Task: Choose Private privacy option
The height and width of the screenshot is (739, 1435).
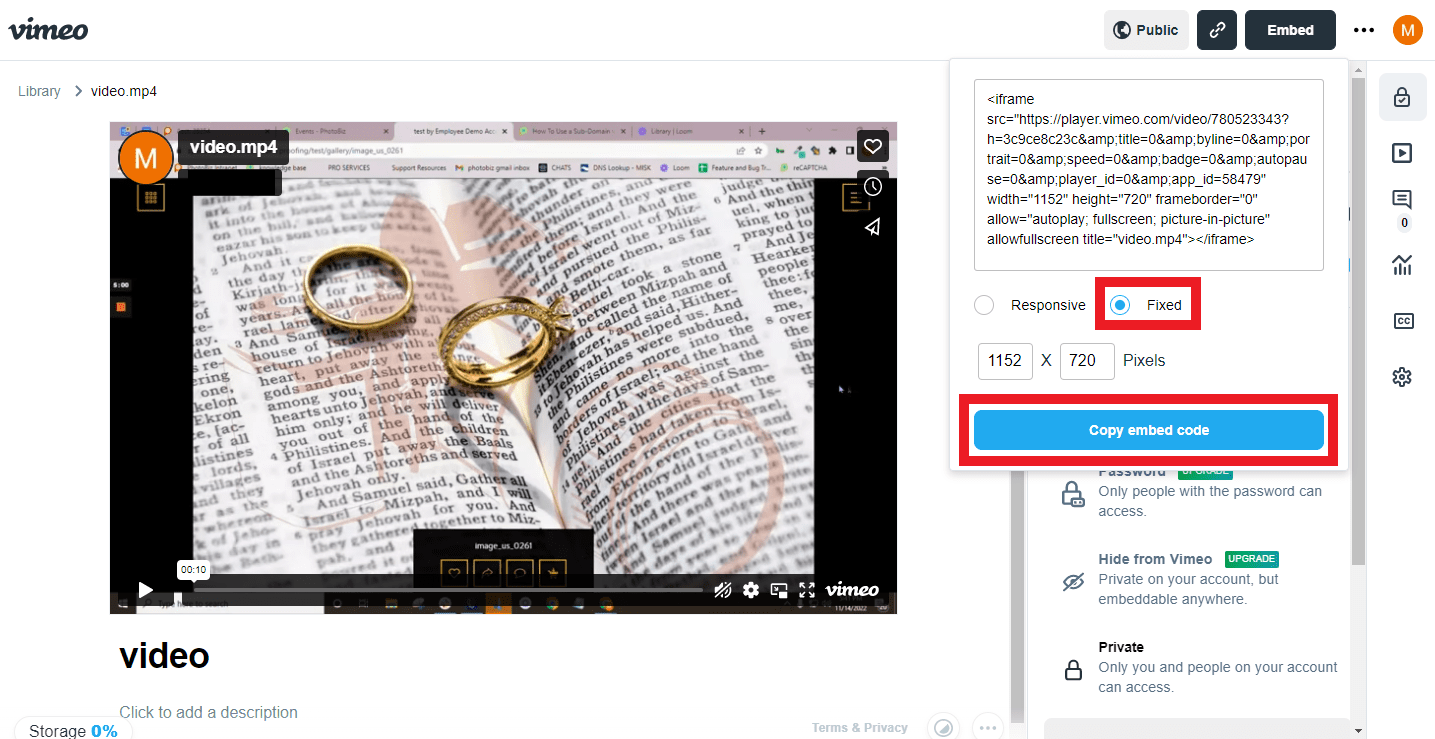Action: point(1200,667)
